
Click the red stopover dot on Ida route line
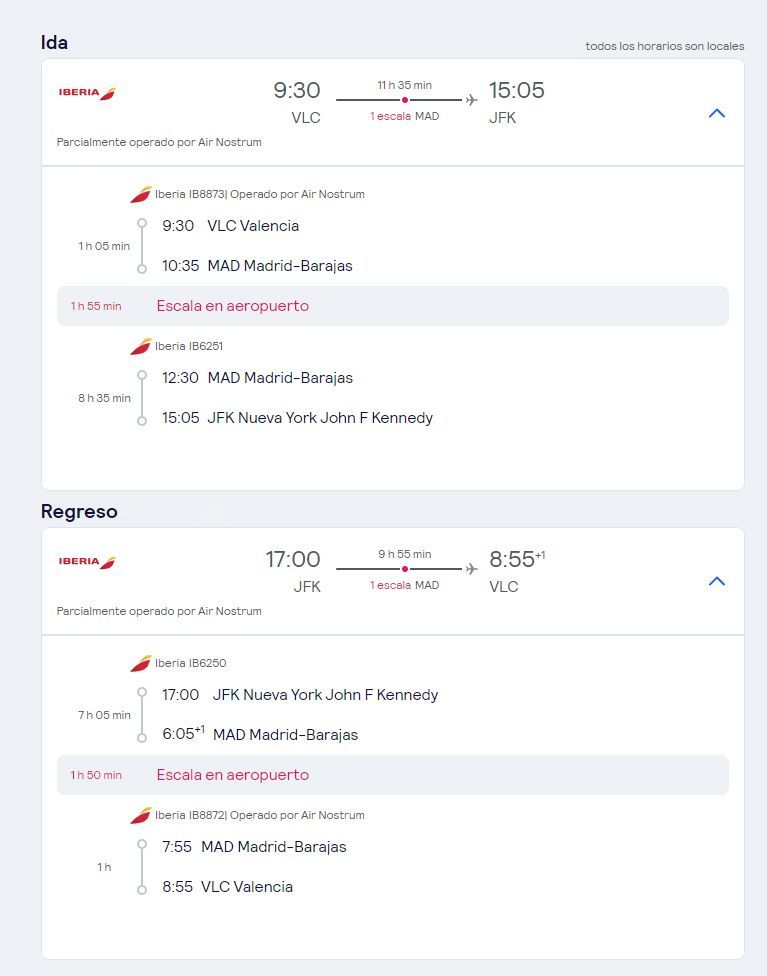tap(405, 100)
